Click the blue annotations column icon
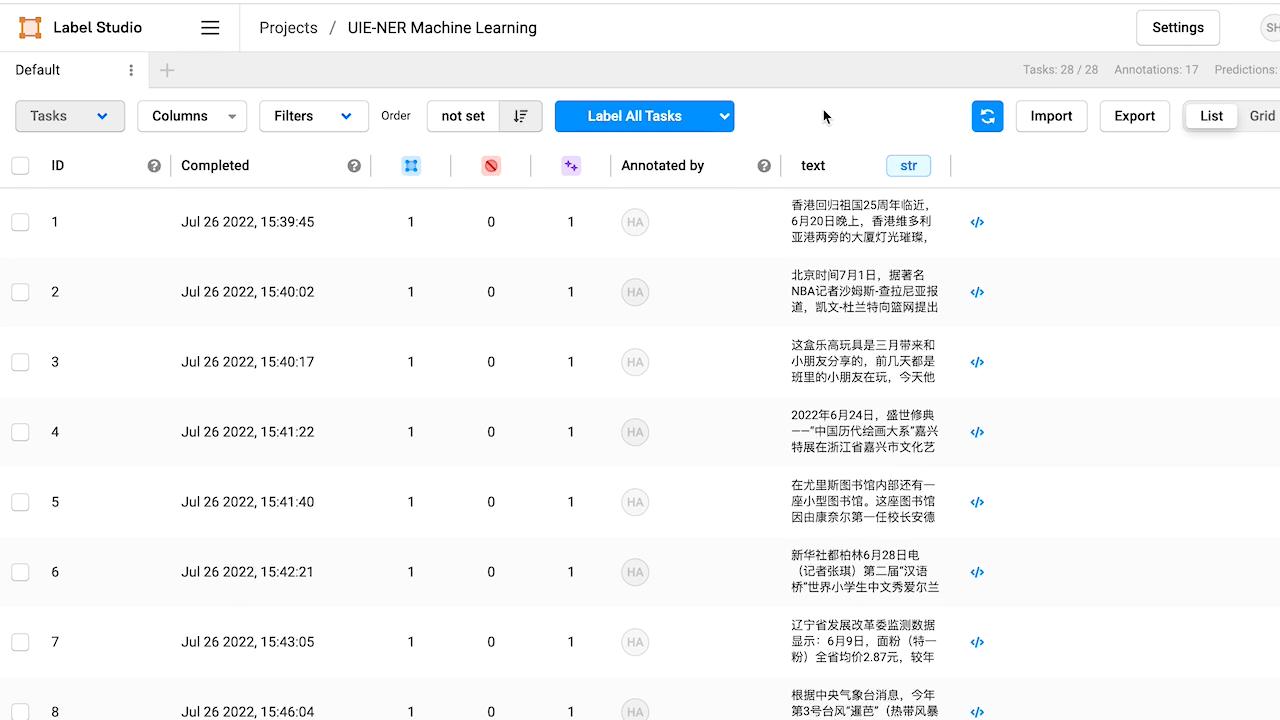 (411, 165)
